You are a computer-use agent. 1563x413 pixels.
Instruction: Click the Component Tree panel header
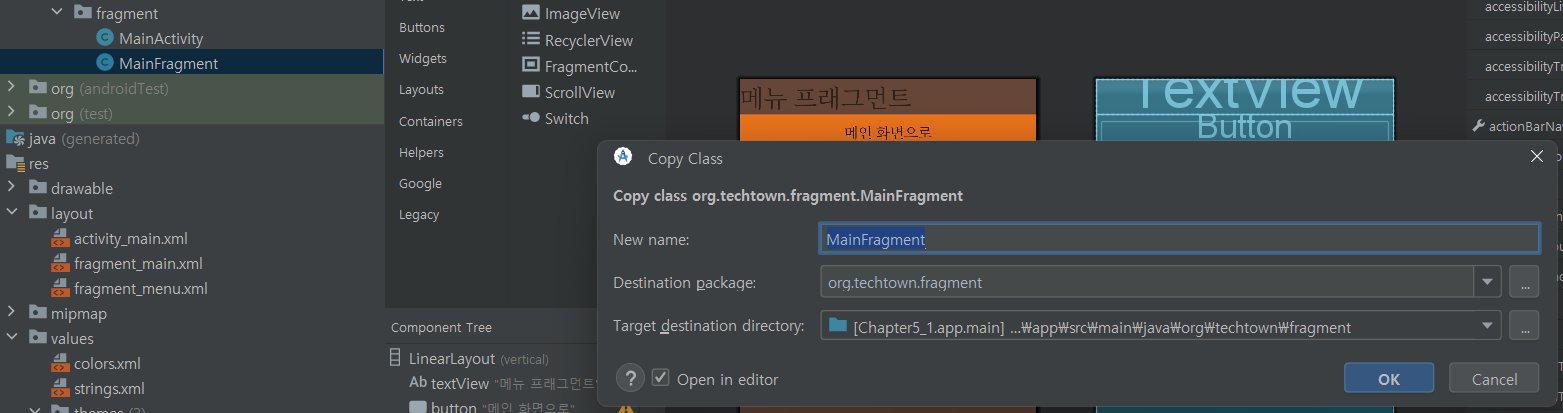[441, 327]
